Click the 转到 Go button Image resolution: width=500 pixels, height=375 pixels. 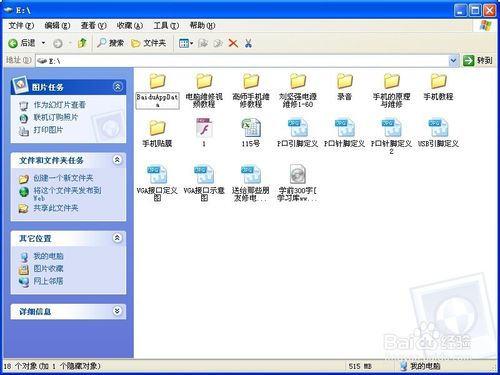(478, 61)
